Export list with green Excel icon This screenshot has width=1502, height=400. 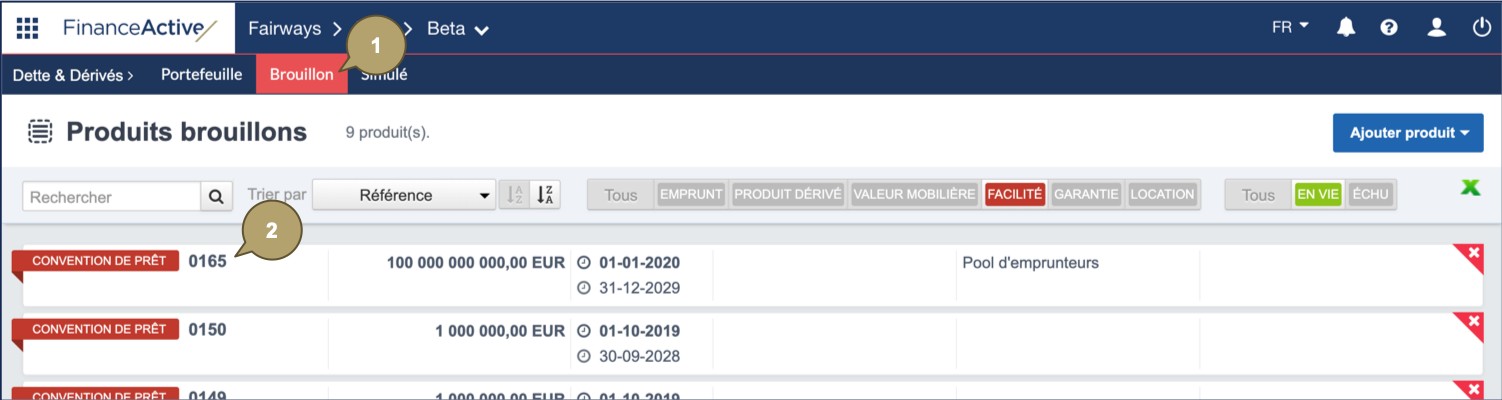pos(1469,187)
